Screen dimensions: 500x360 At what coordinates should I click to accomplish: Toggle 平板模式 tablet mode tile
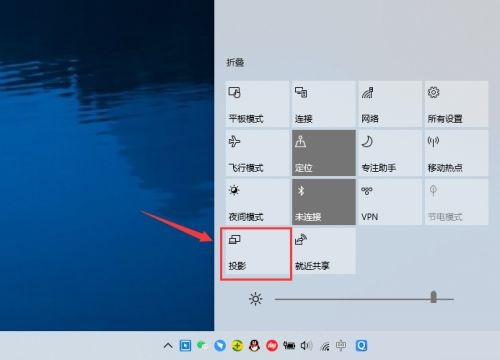257,104
